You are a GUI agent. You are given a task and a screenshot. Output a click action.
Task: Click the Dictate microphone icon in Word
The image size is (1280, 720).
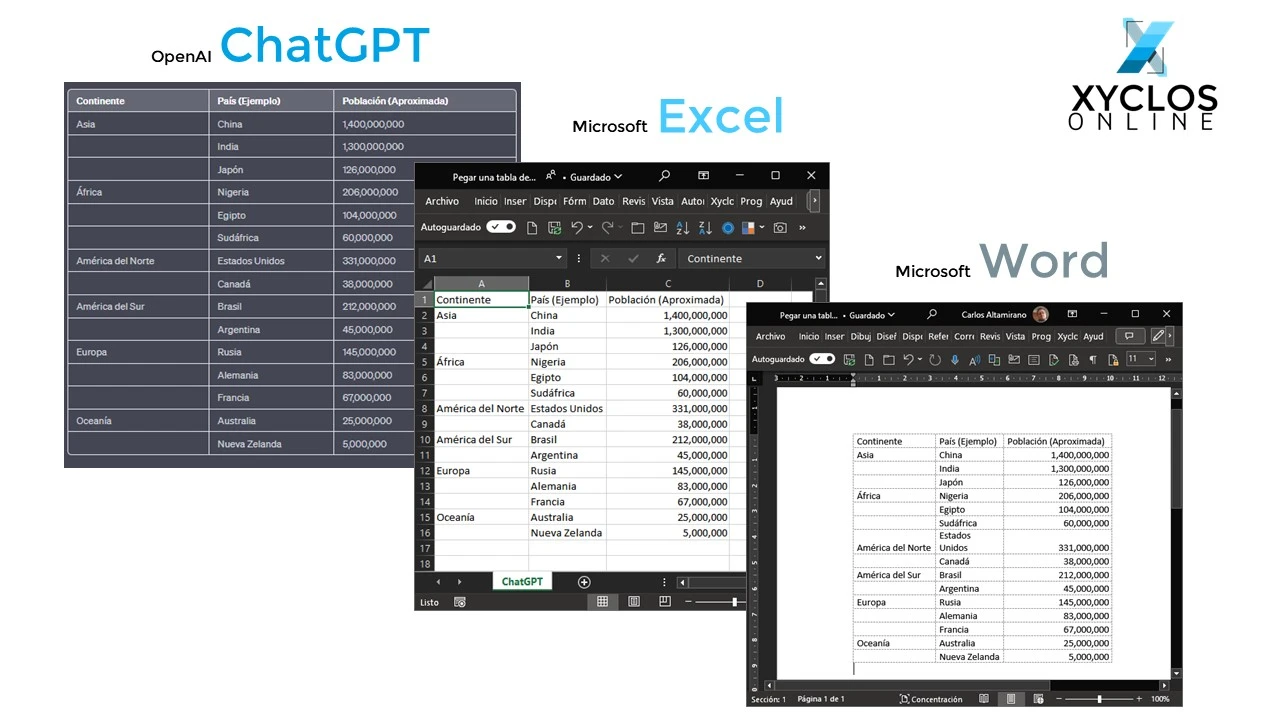[955, 359]
